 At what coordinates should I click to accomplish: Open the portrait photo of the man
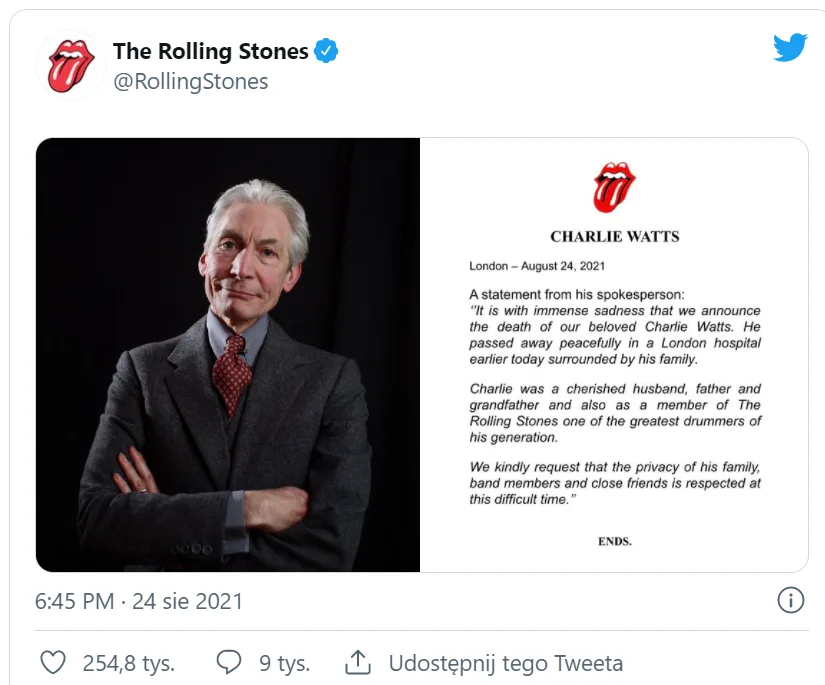(228, 355)
